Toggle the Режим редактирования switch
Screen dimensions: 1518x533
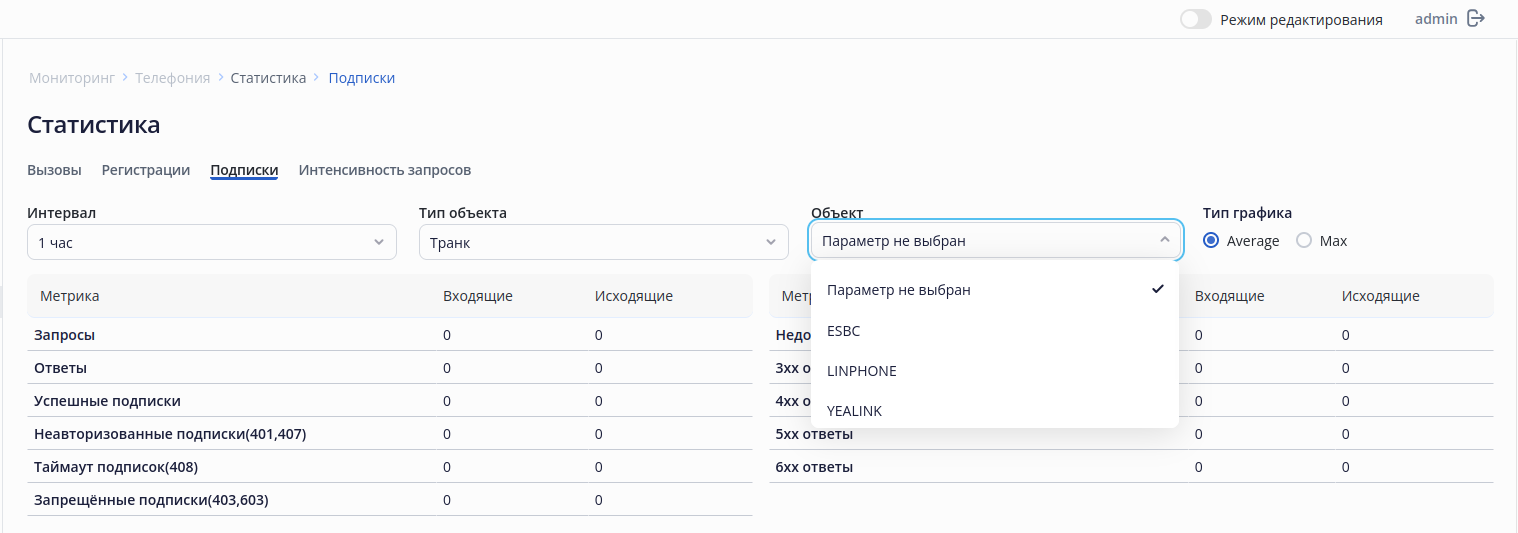click(x=1196, y=19)
